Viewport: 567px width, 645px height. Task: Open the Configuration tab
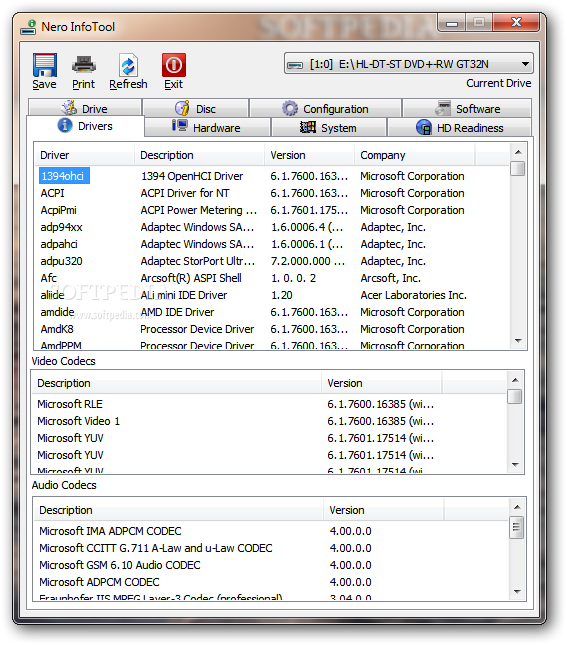click(325, 108)
